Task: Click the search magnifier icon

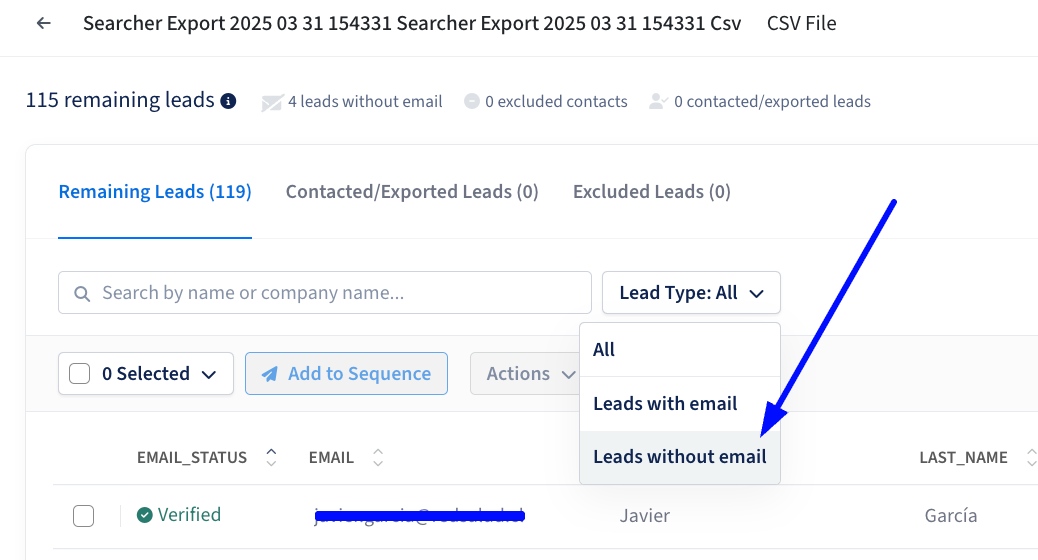Action: click(x=82, y=293)
